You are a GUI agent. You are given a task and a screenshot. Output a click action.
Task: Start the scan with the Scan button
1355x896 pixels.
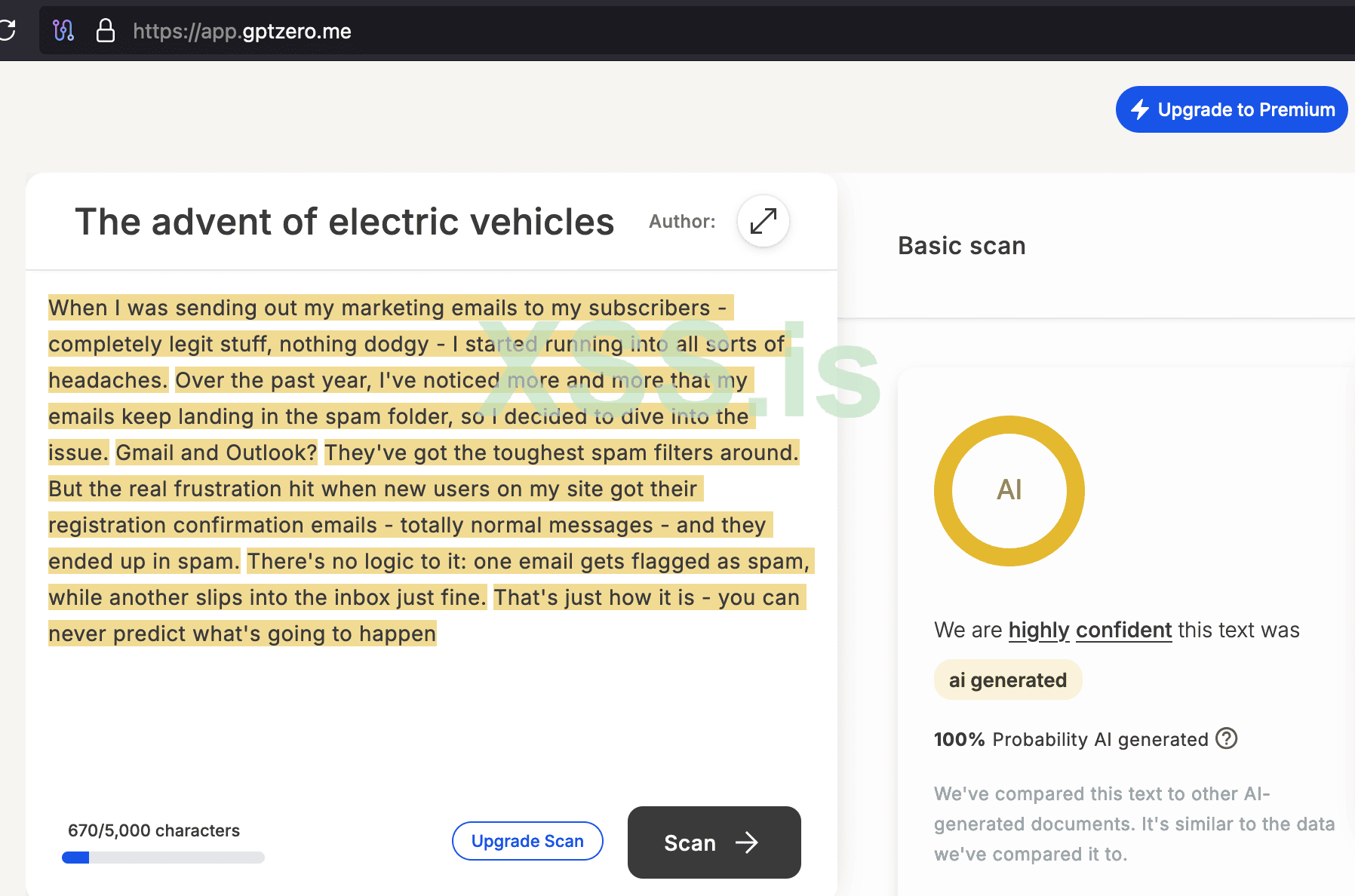(714, 842)
